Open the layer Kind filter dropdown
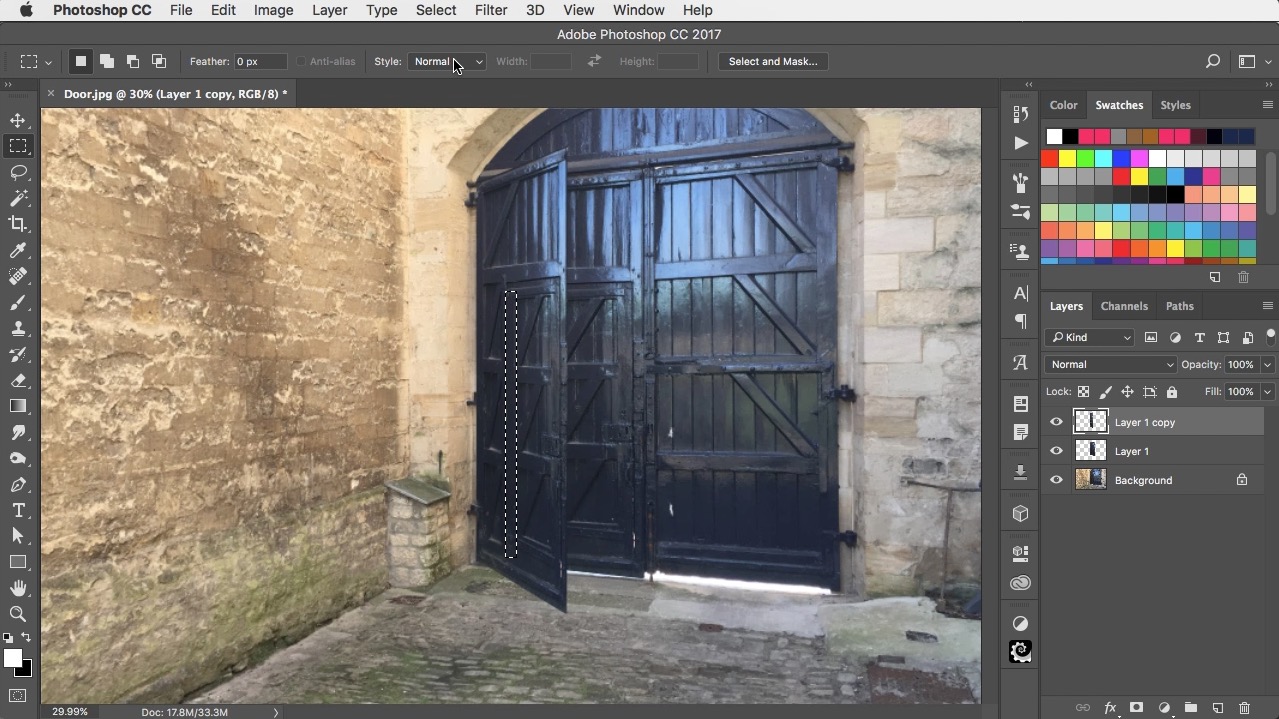 pos(1090,337)
